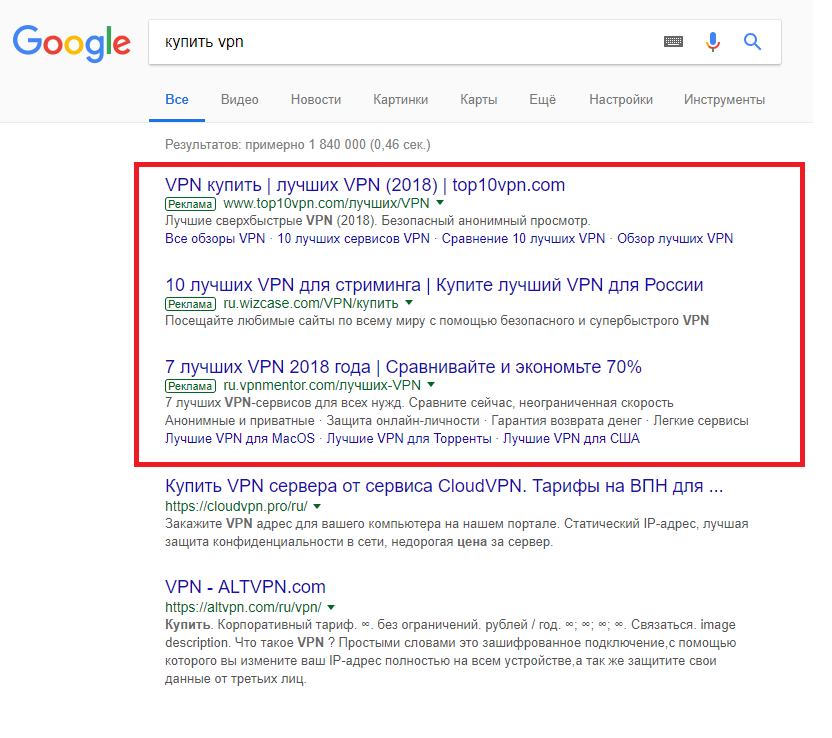This screenshot has width=832, height=738.
Task: Open sitelink "Все обзоры VPN"
Action: pyautogui.click(x=215, y=239)
